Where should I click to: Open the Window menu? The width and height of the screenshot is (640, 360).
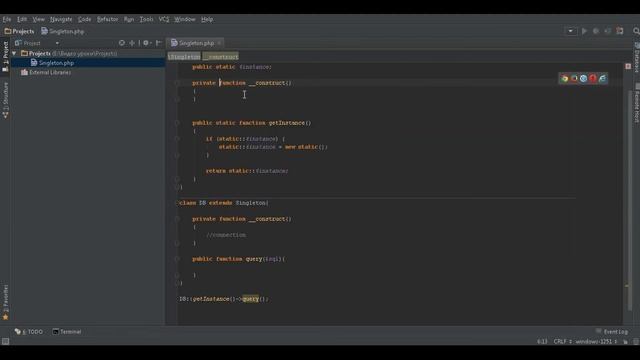click(x=184, y=19)
